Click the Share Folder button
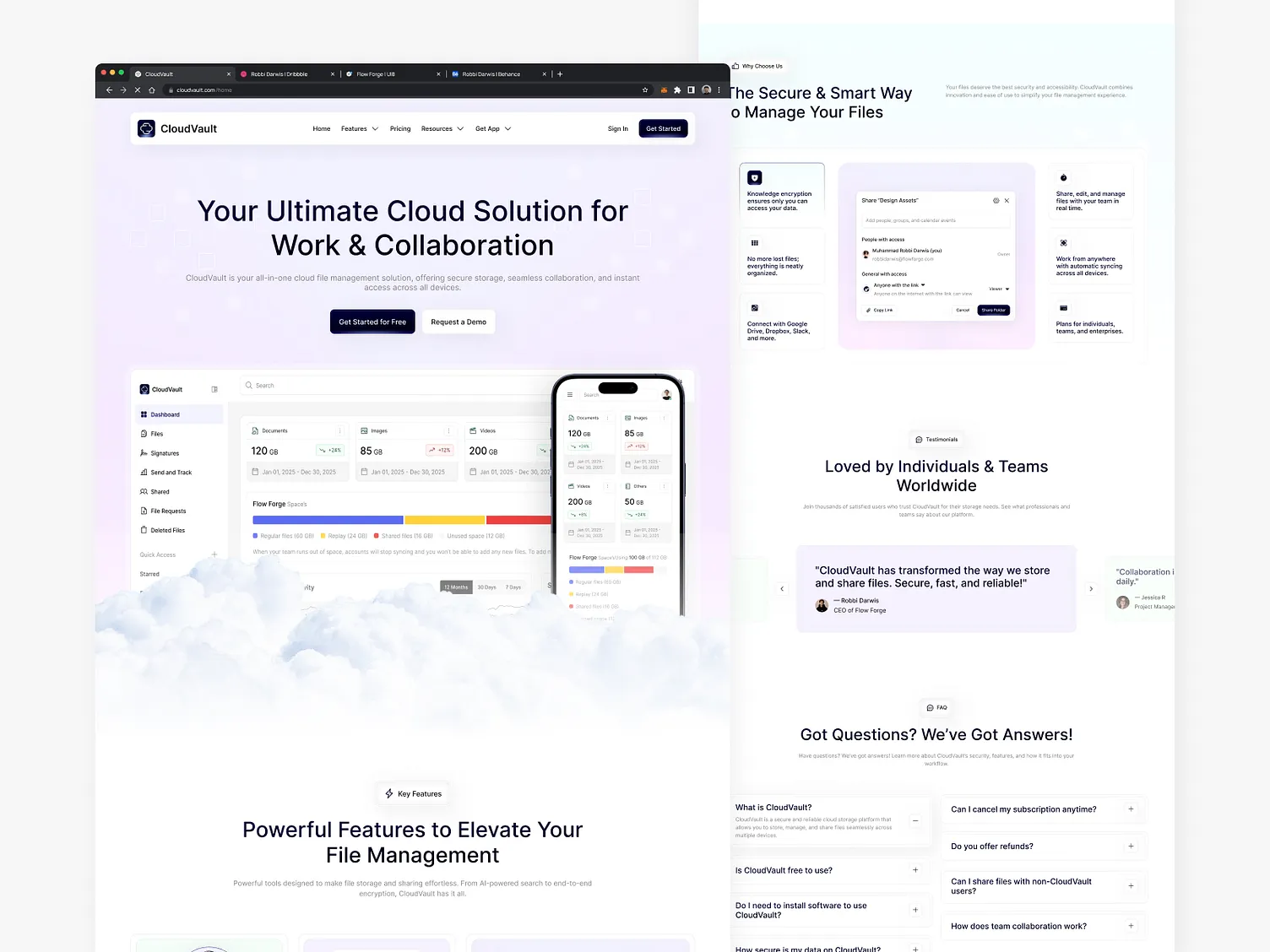 pos(994,310)
